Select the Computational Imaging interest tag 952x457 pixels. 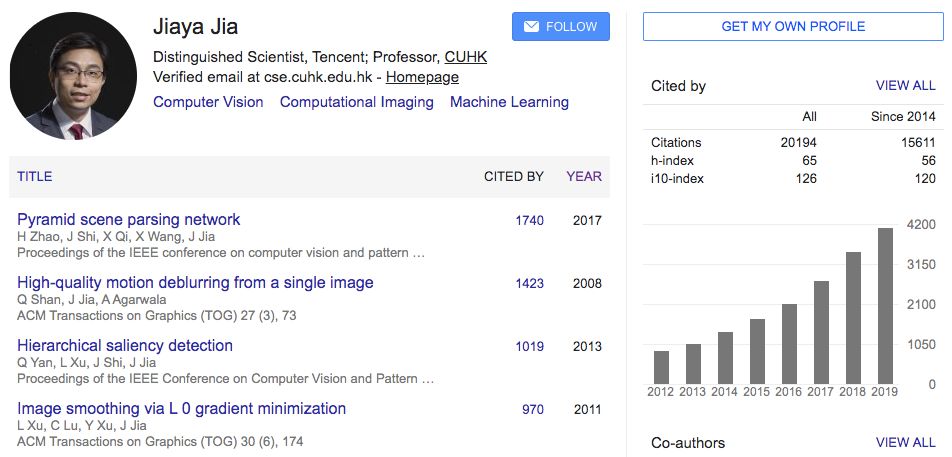(357, 102)
